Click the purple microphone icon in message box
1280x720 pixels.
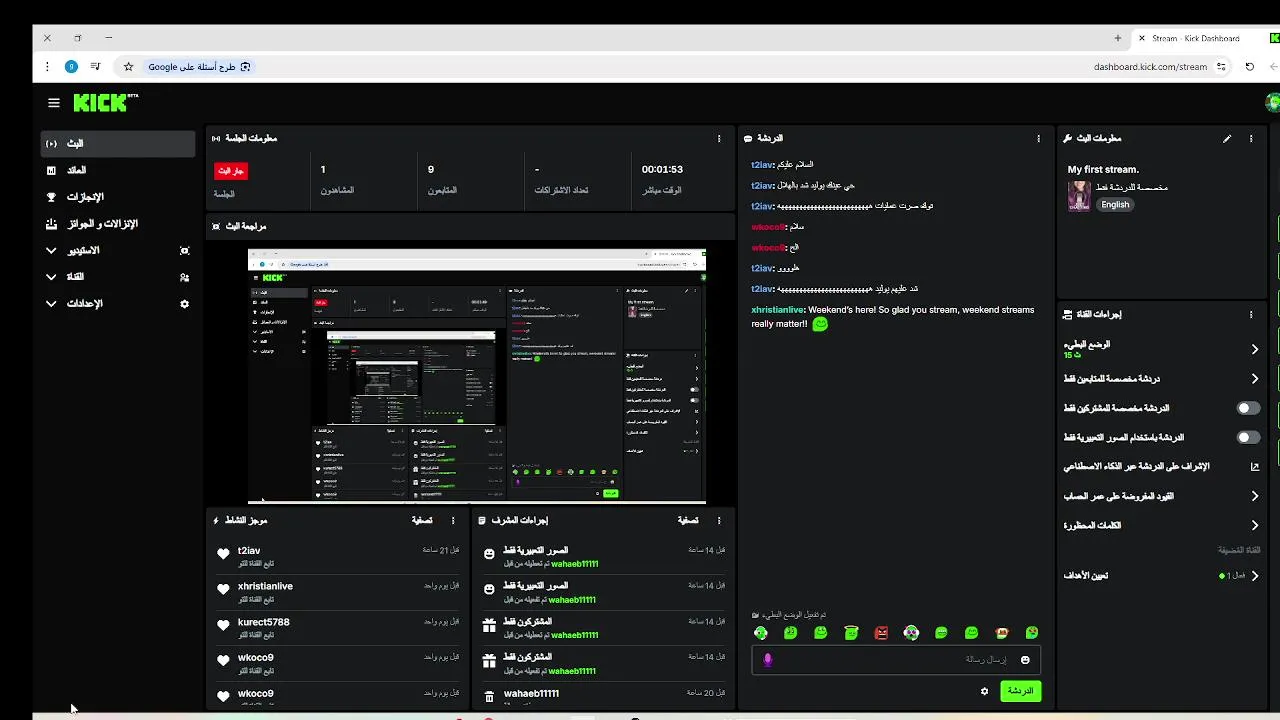pos(768,660)
